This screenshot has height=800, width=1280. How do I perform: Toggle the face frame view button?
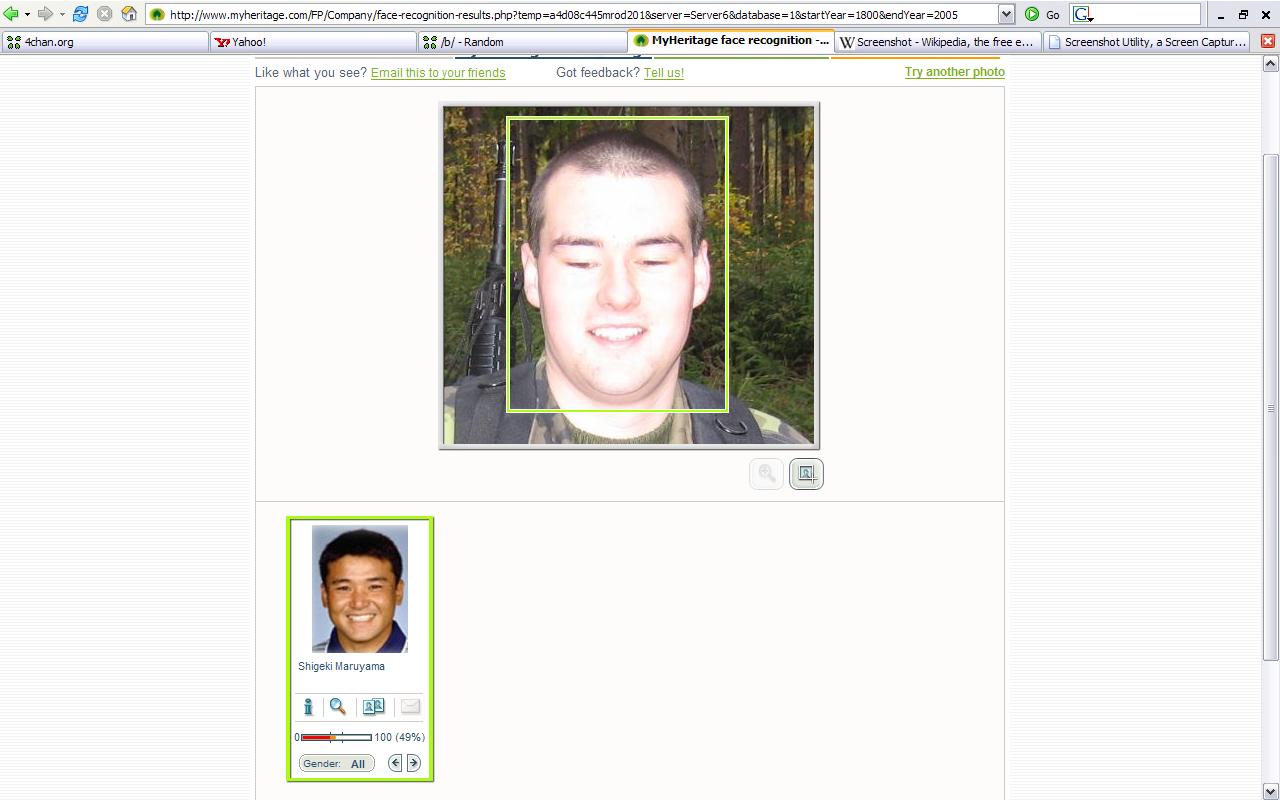pos(806,474)
